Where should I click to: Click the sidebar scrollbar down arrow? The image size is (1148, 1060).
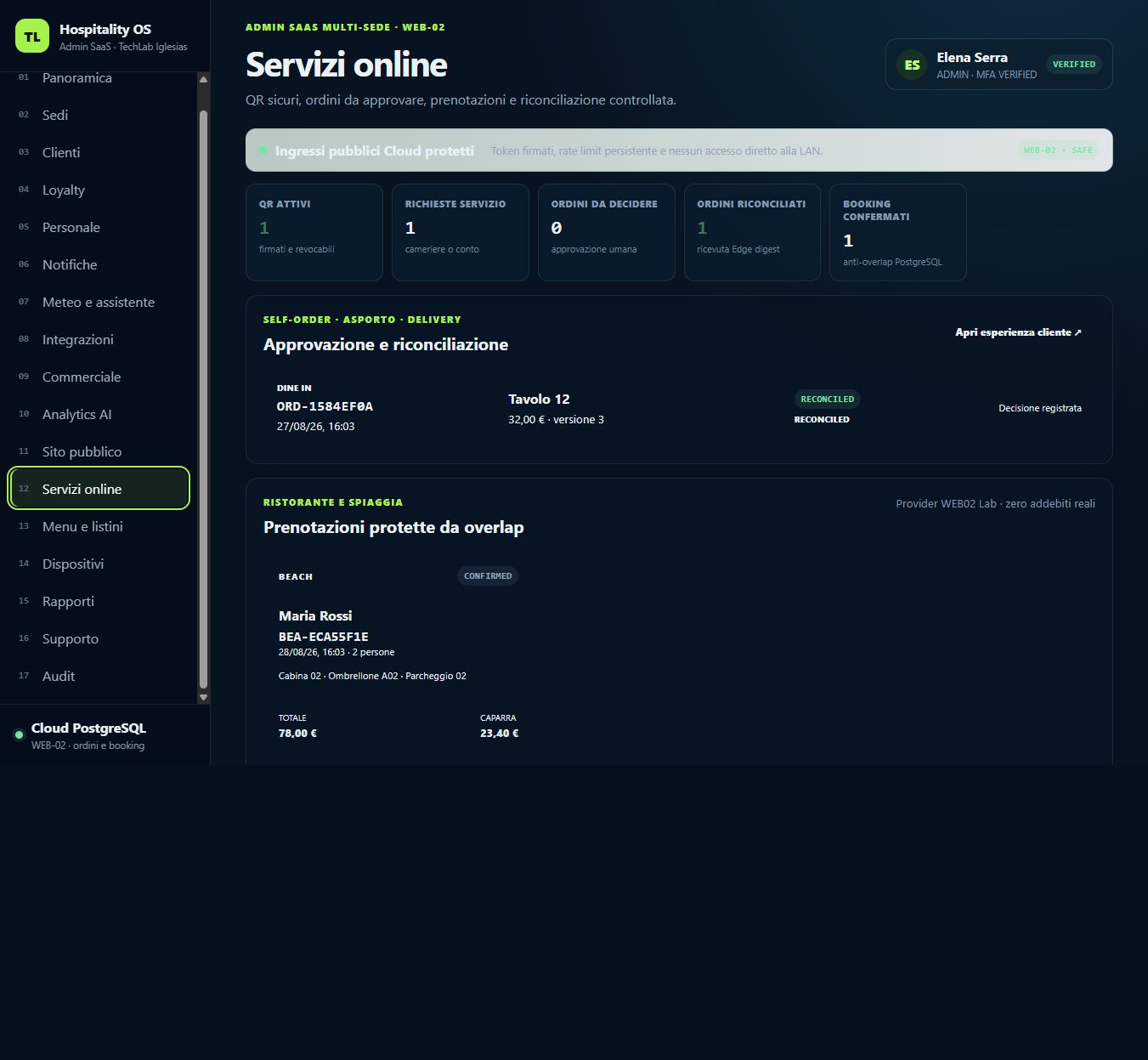coord(203,697)
